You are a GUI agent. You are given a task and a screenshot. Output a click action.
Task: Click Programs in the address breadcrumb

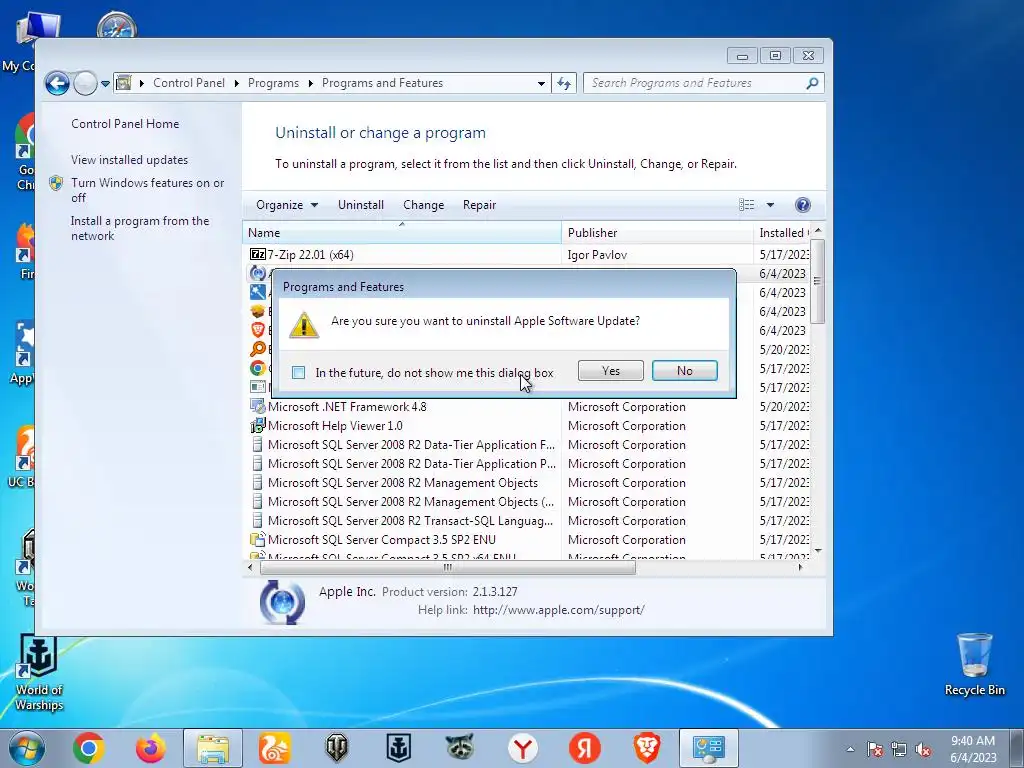273,83
